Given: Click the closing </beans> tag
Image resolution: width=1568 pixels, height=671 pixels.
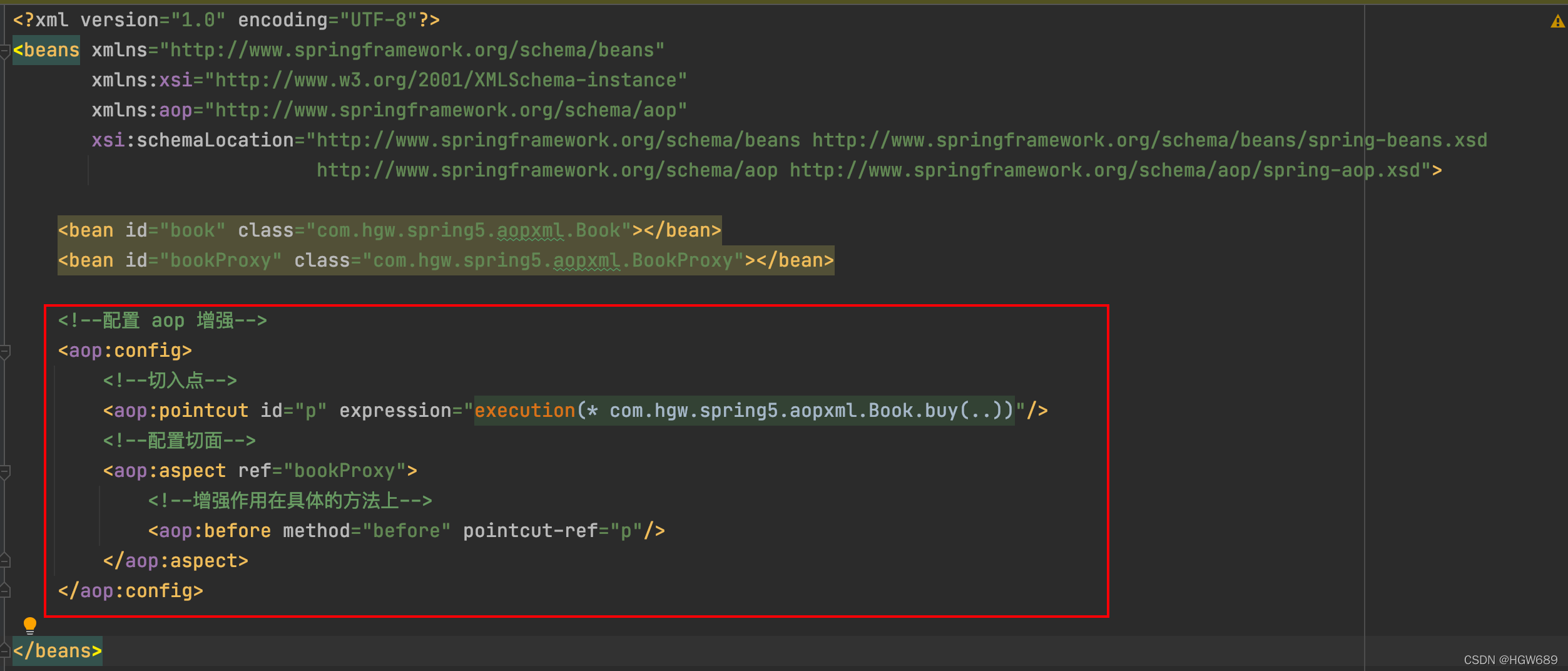Looking at the screenshot, I should pyautogui.click(x=58, y=651).
